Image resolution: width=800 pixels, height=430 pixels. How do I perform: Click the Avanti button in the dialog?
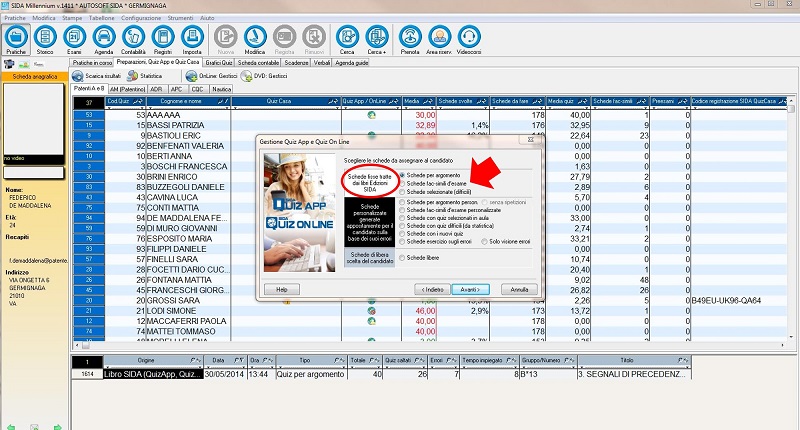[470, 288]
